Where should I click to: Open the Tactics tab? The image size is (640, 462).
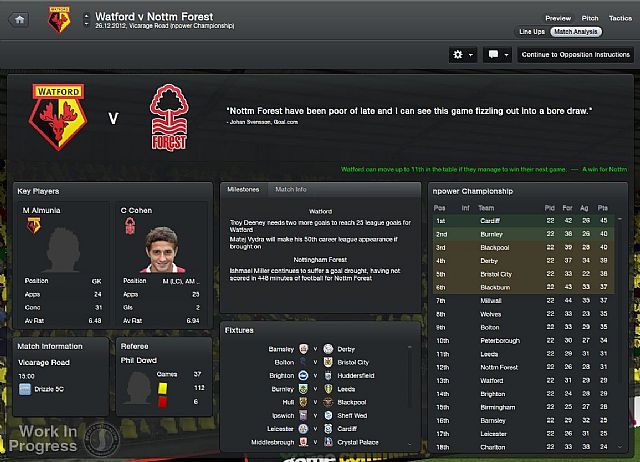tap(619, 18)
